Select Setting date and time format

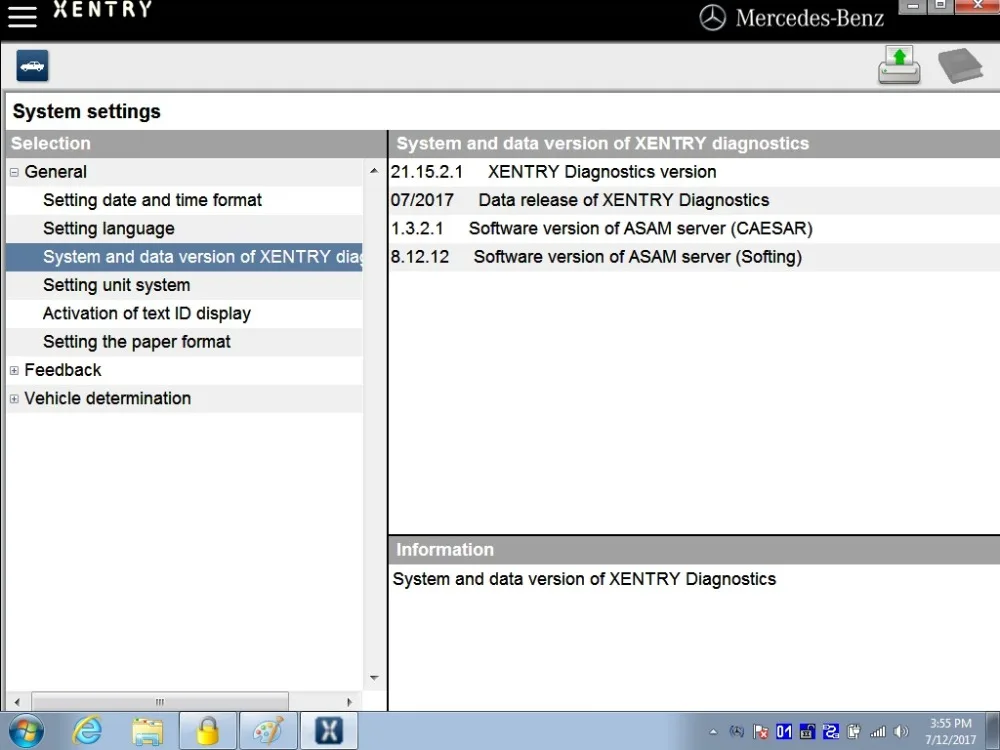pos(152,200)
